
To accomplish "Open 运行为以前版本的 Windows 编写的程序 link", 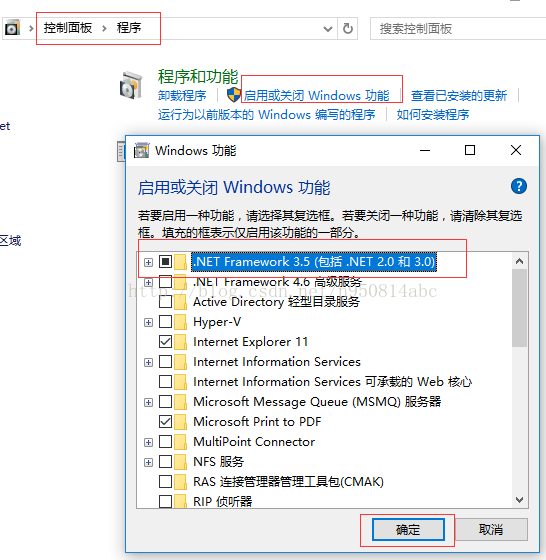I will [266, 115].
